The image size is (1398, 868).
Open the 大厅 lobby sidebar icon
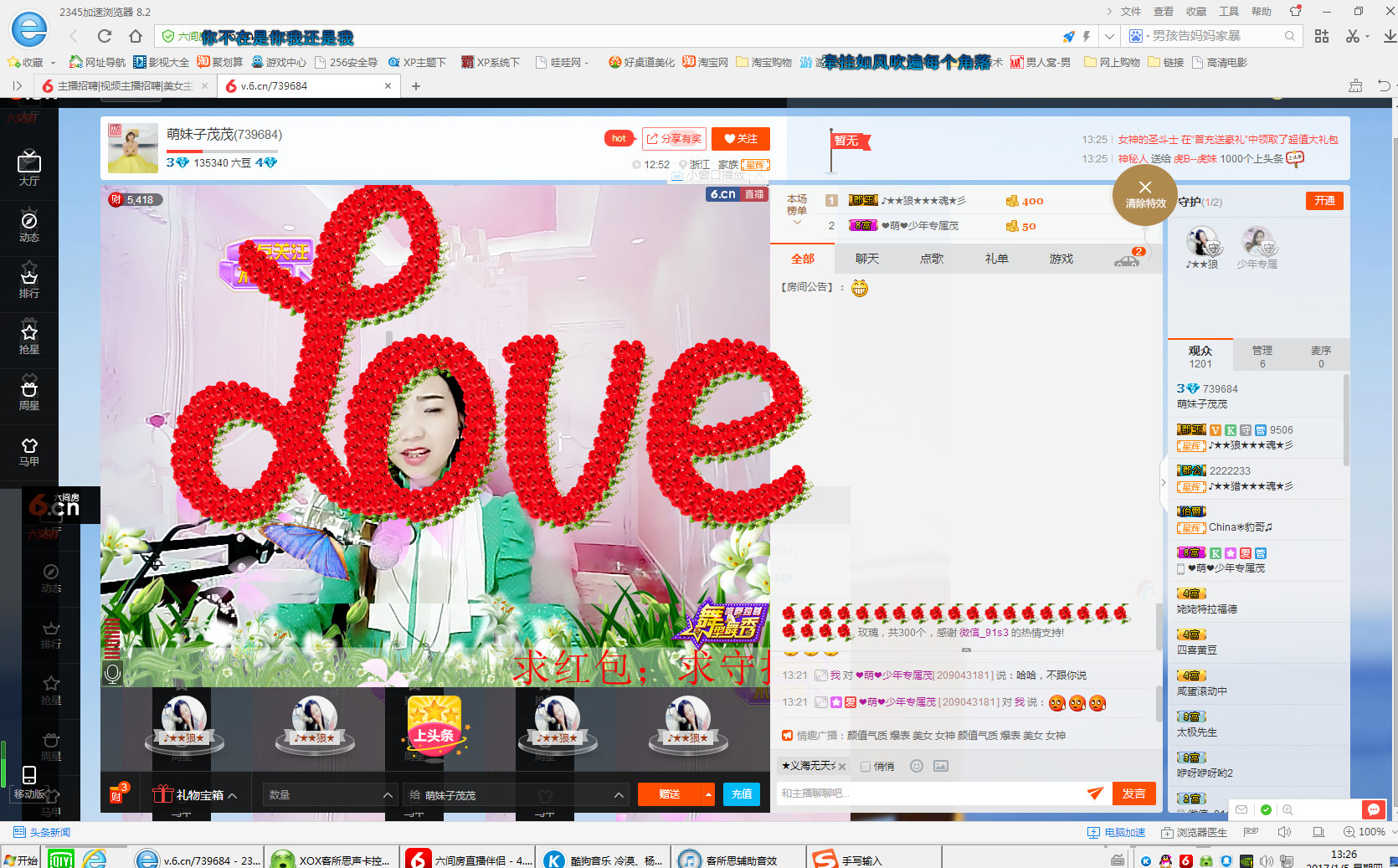[29, 168]
